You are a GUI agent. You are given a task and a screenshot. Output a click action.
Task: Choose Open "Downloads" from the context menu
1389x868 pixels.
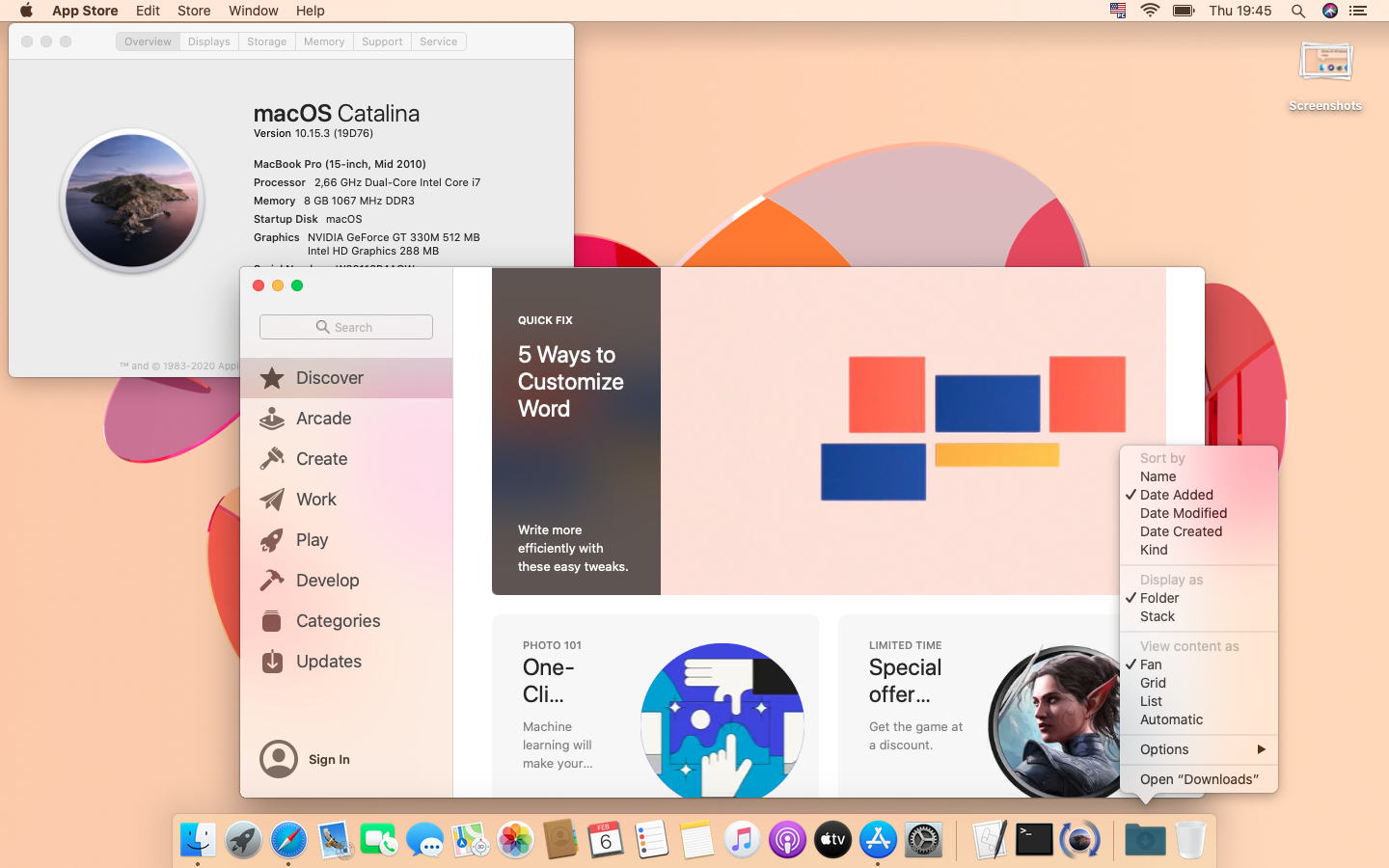pos(1199,779)
